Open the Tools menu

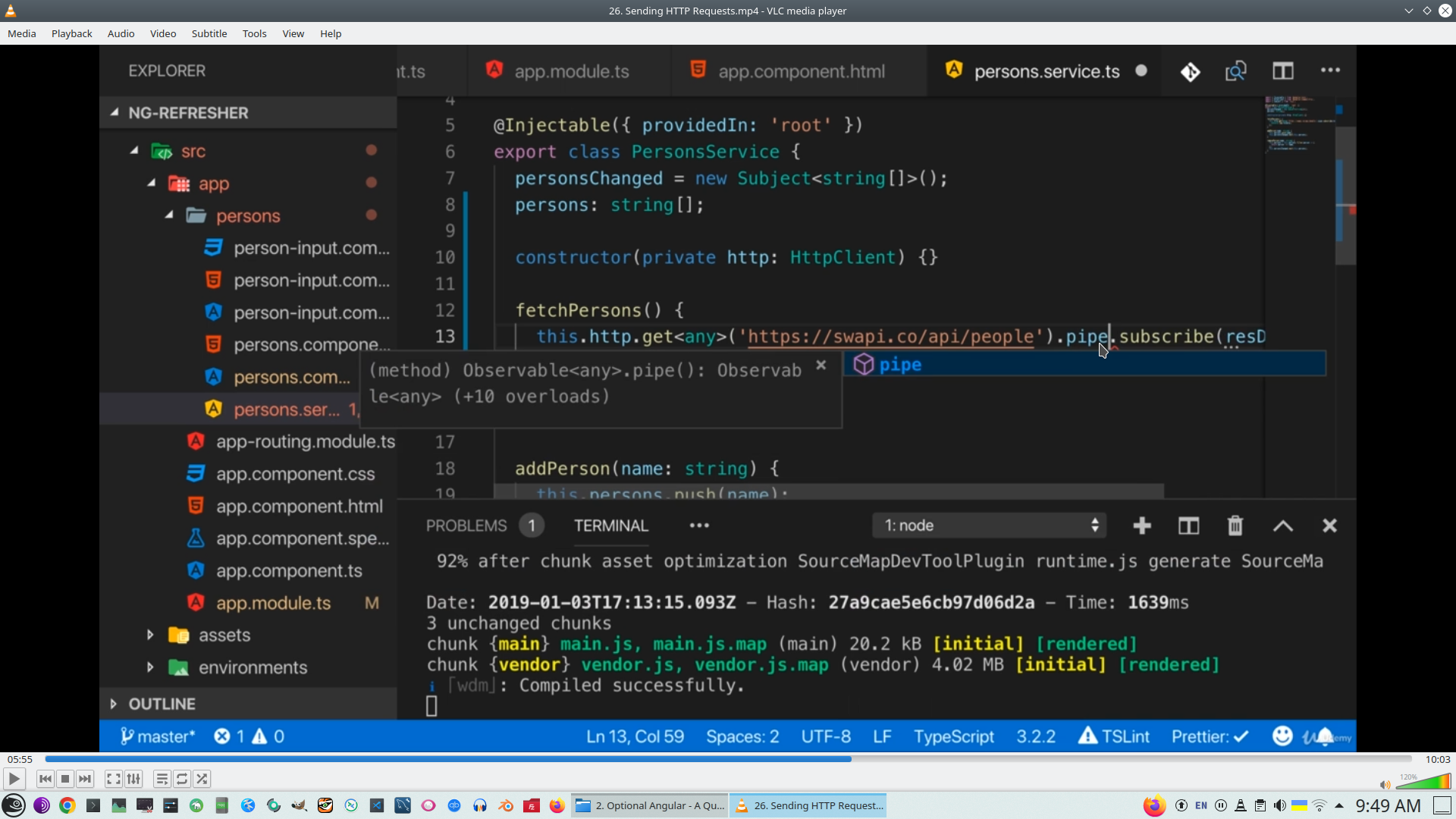point(254,33)
